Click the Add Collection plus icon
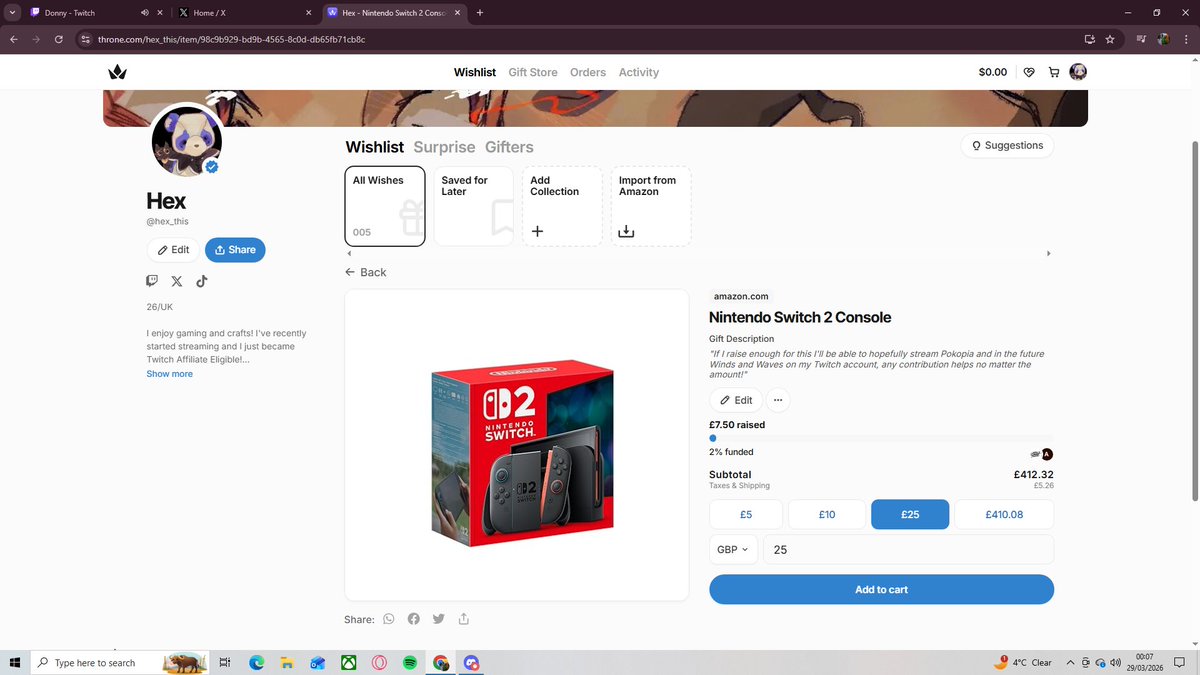The height and width of the screenshot is (675, 1200). click(x=537, y=231)
